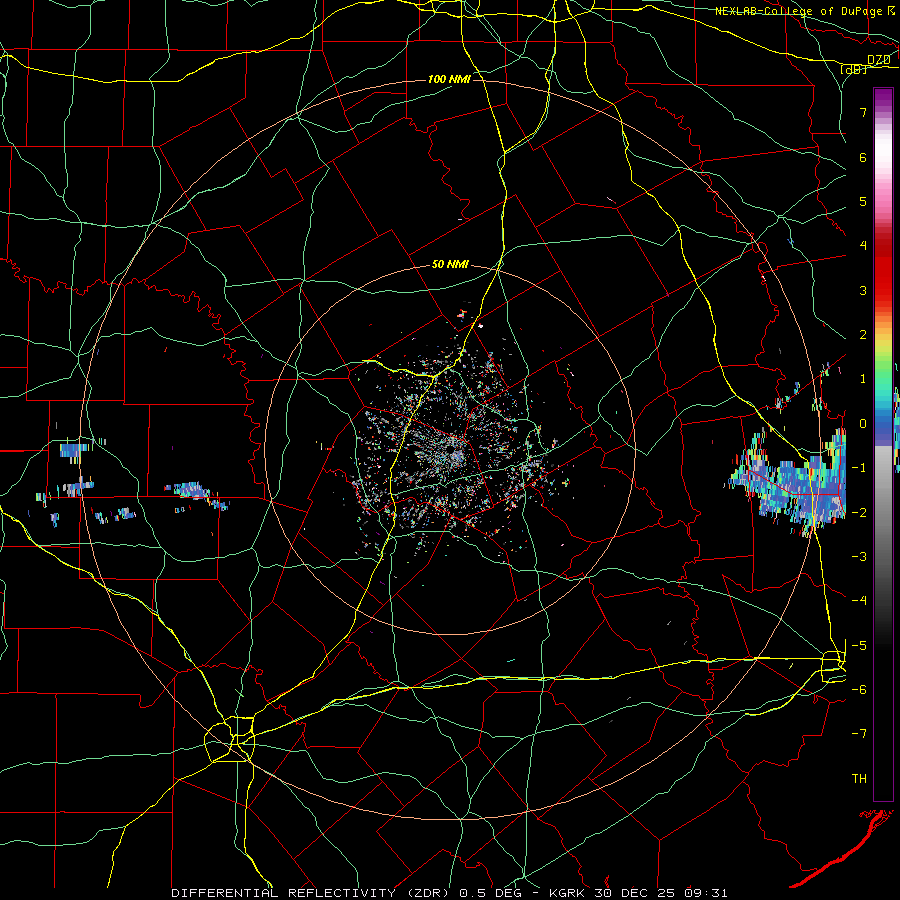Click the "3" value on the color scale
Viewport: 900px width, 900px height.
pyautogui.click(x=863, y=290)
